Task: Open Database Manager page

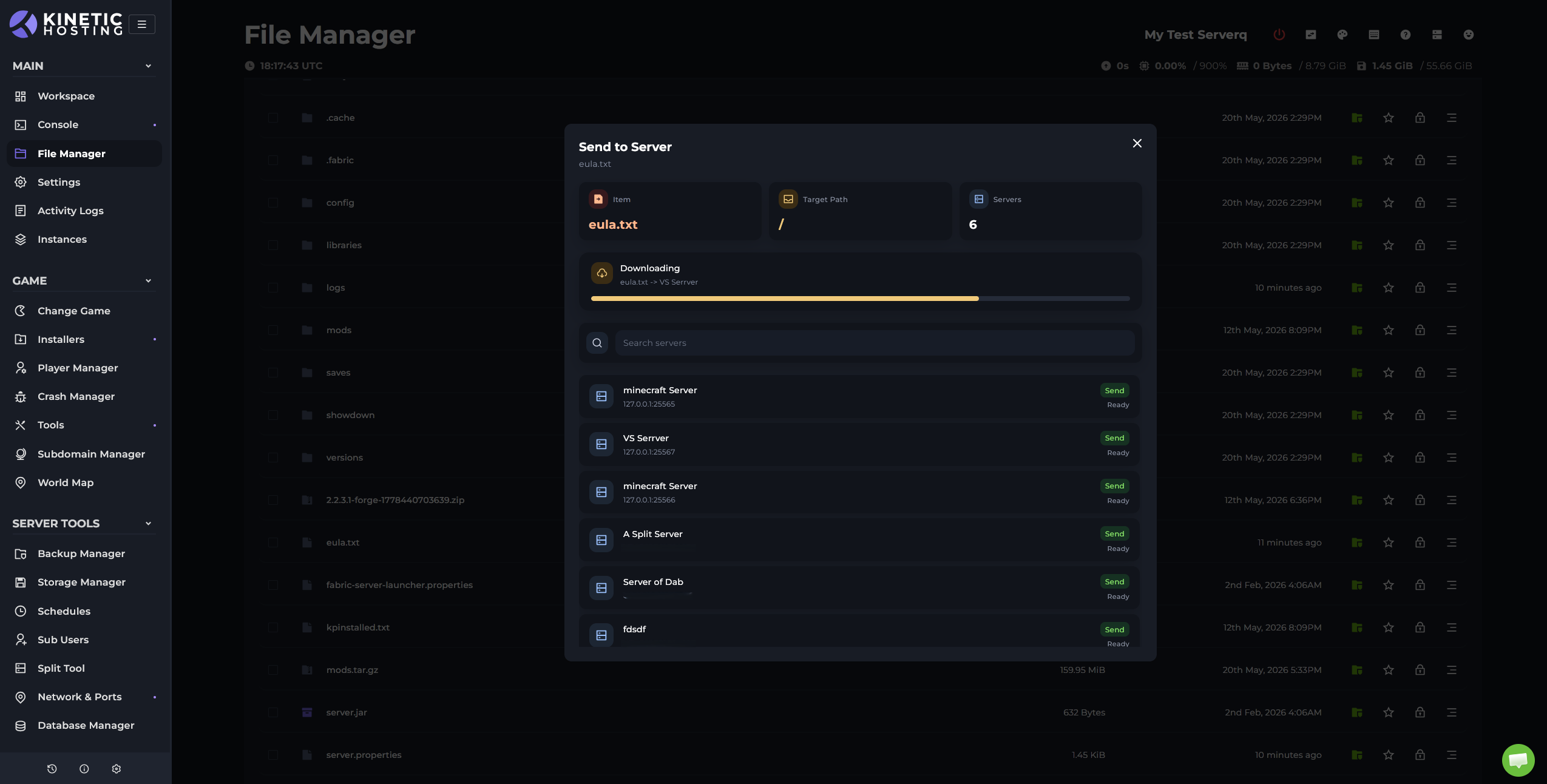Action: pos(84,725)
